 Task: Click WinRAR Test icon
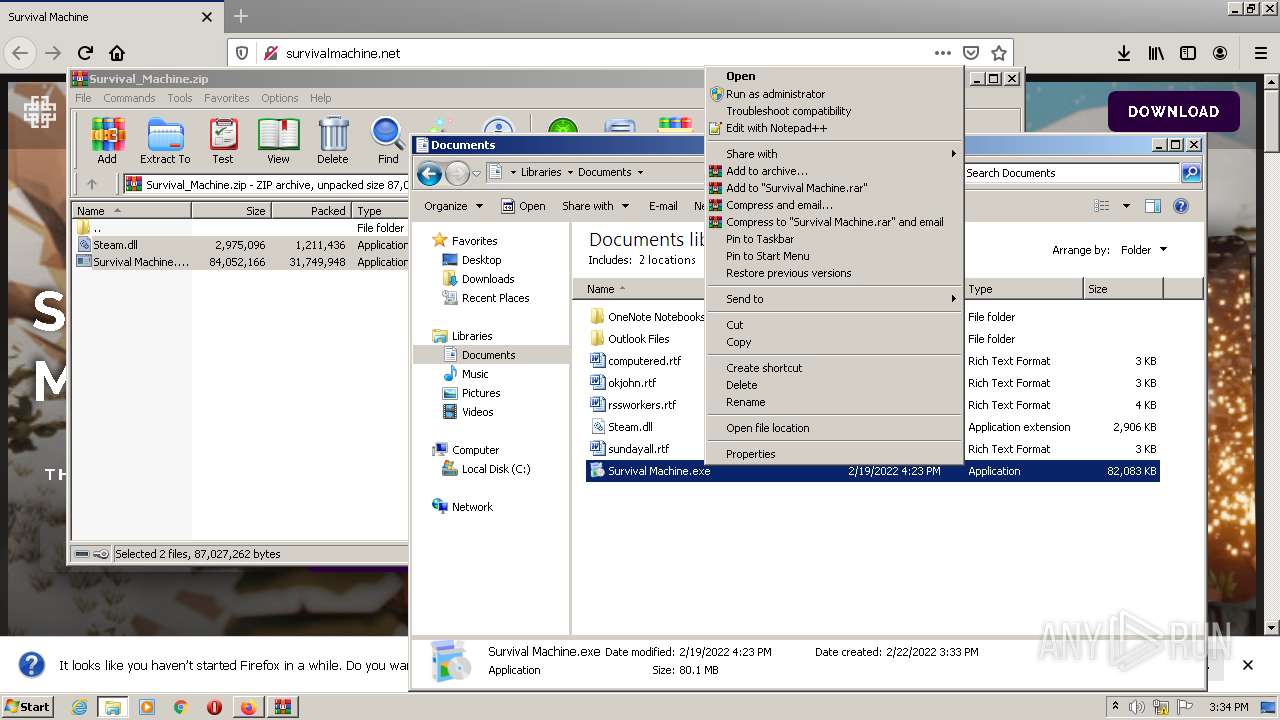pyautogui.click(x=223, y=140)
